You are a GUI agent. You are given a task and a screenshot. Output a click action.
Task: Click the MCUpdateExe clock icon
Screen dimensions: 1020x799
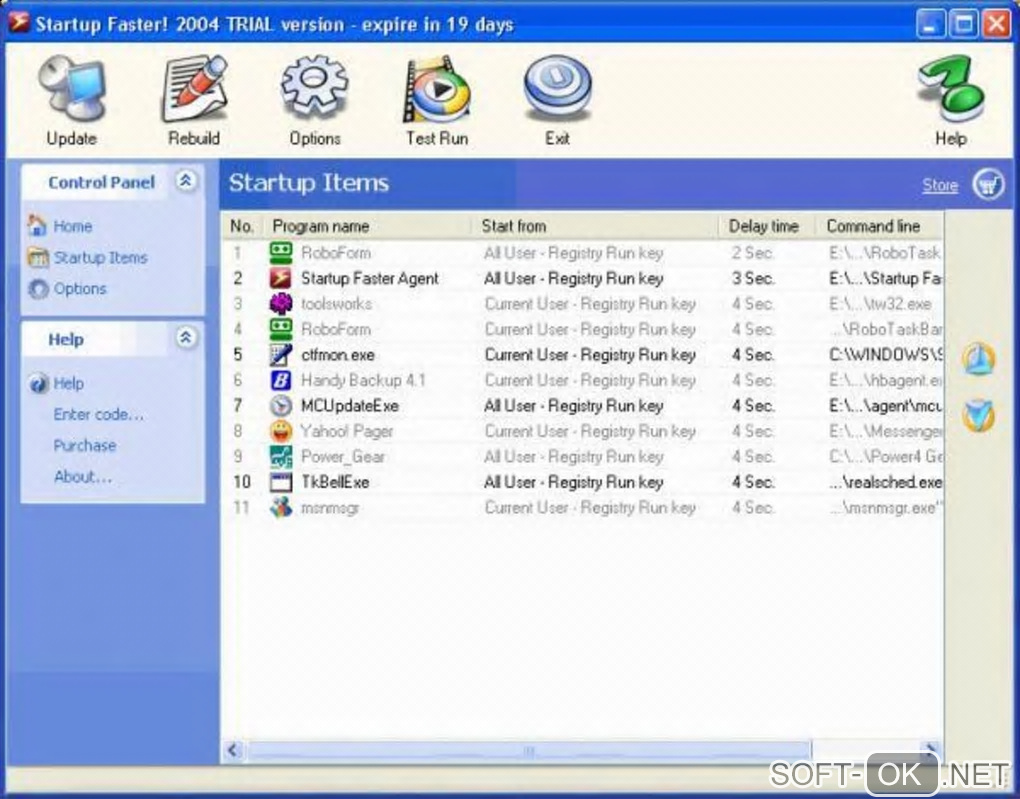280,406
